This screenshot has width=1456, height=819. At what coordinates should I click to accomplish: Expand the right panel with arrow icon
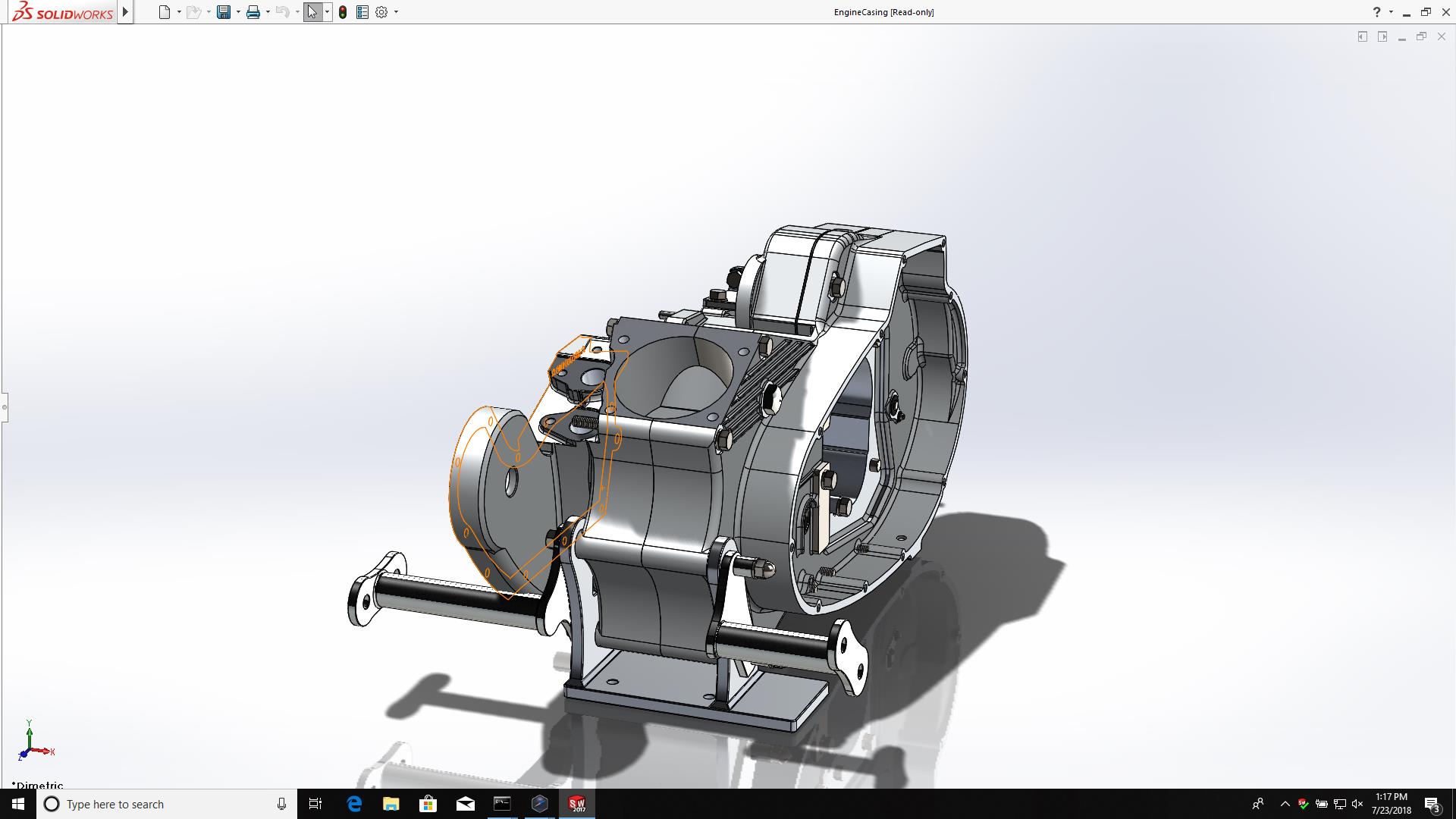[x=1382, y=36]
